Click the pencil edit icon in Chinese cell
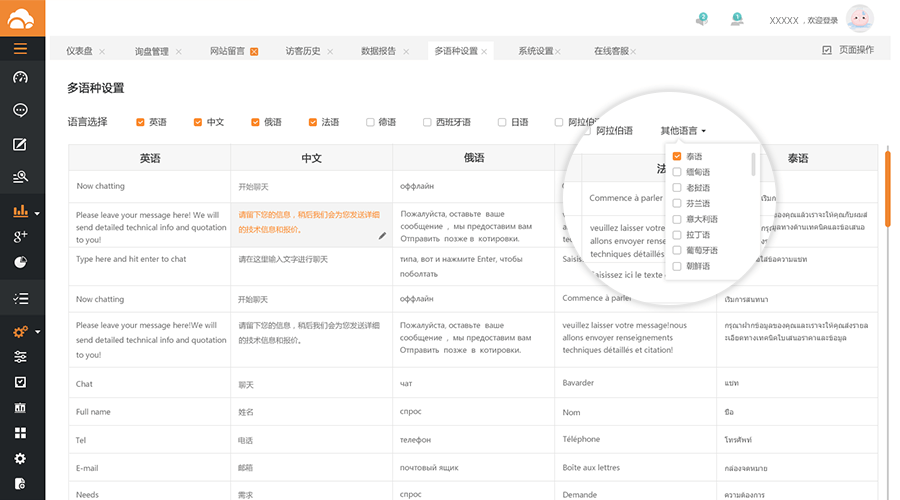This screenshot has width=900, height=500. pos(382,236)
